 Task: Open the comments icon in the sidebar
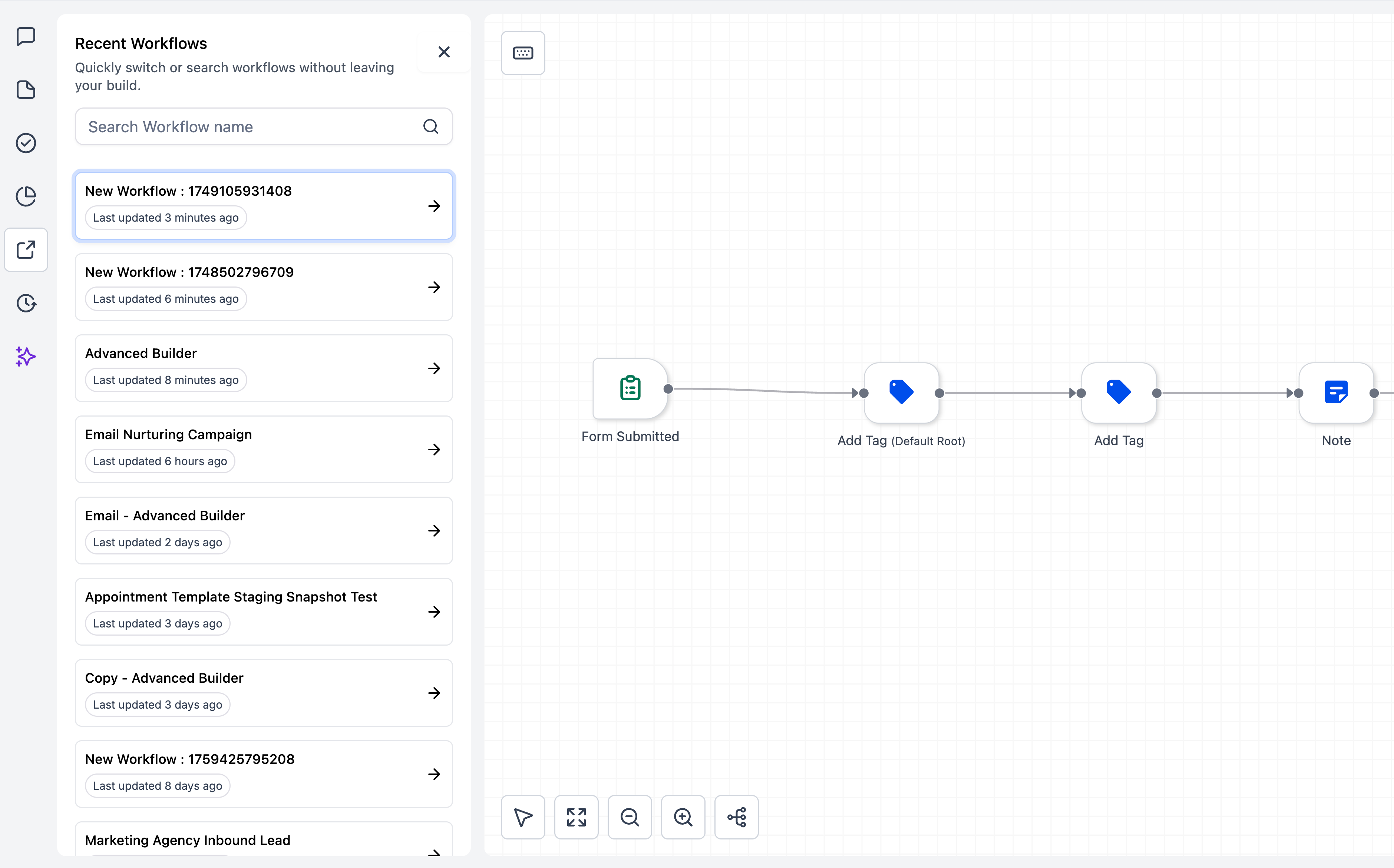click(x=26, y=36)
